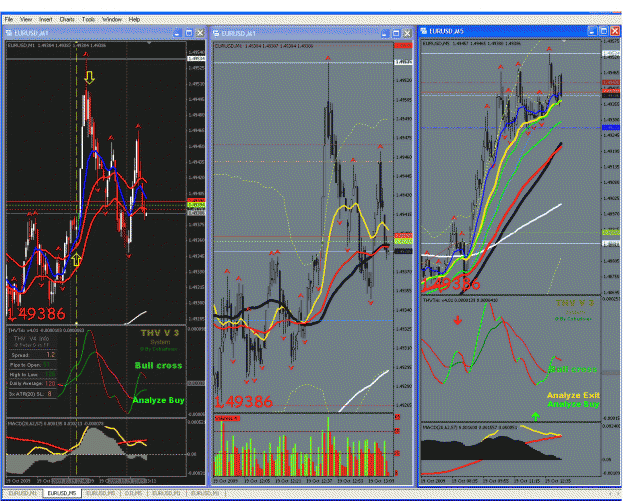
Task: Open the File menu
Action: pos(9,19)
